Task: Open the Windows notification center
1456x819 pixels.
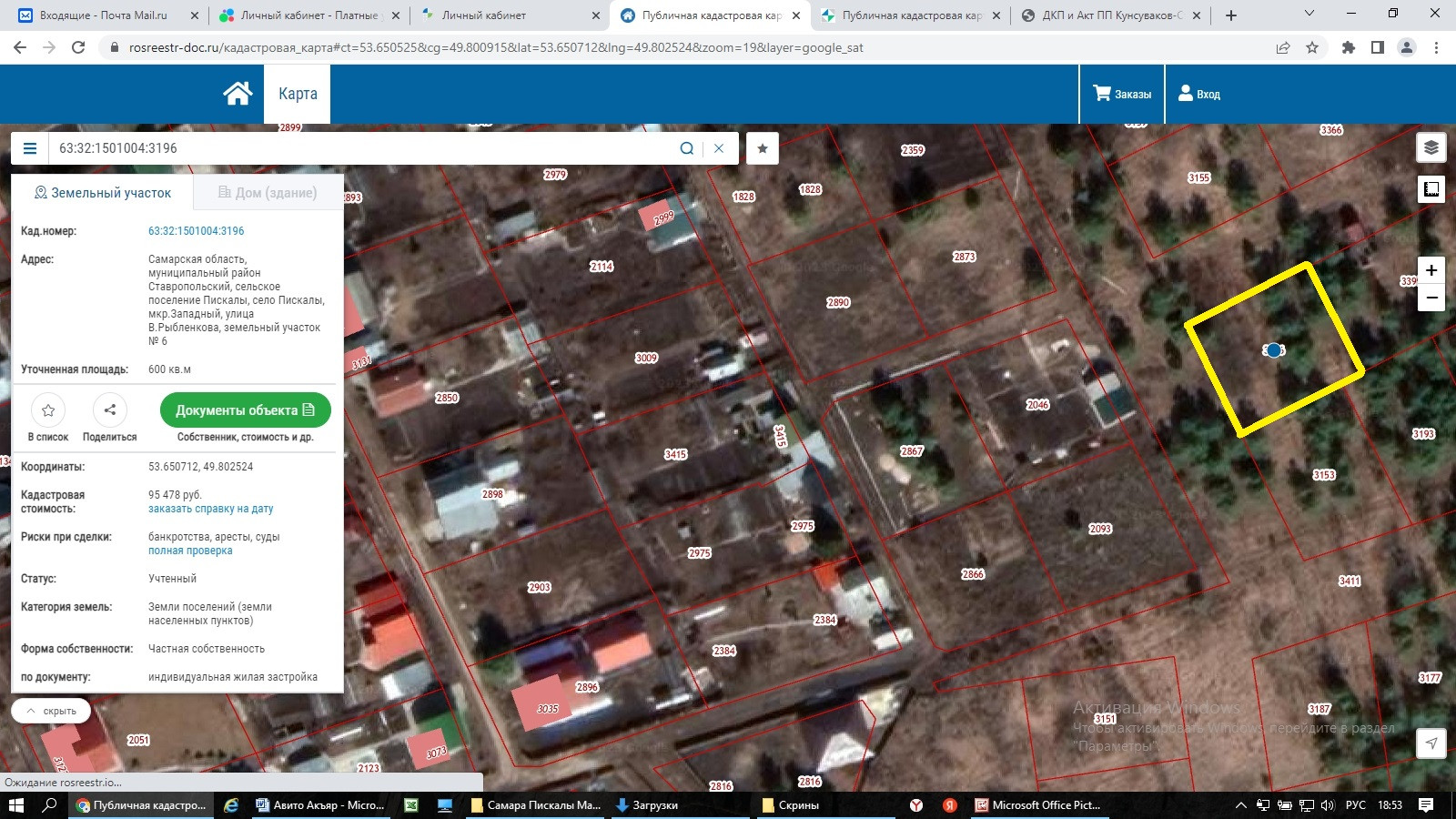Action: pos(1426,805)
